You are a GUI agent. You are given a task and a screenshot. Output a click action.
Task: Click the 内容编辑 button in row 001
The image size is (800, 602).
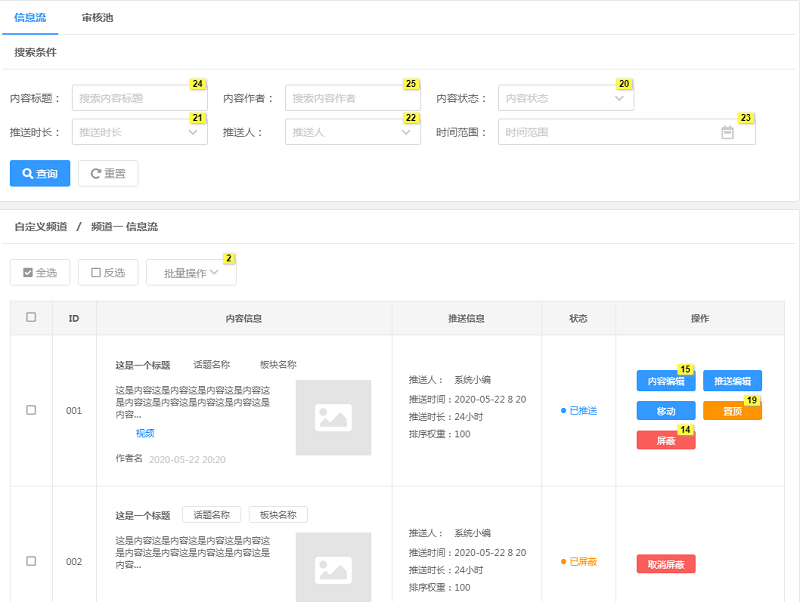666,381
